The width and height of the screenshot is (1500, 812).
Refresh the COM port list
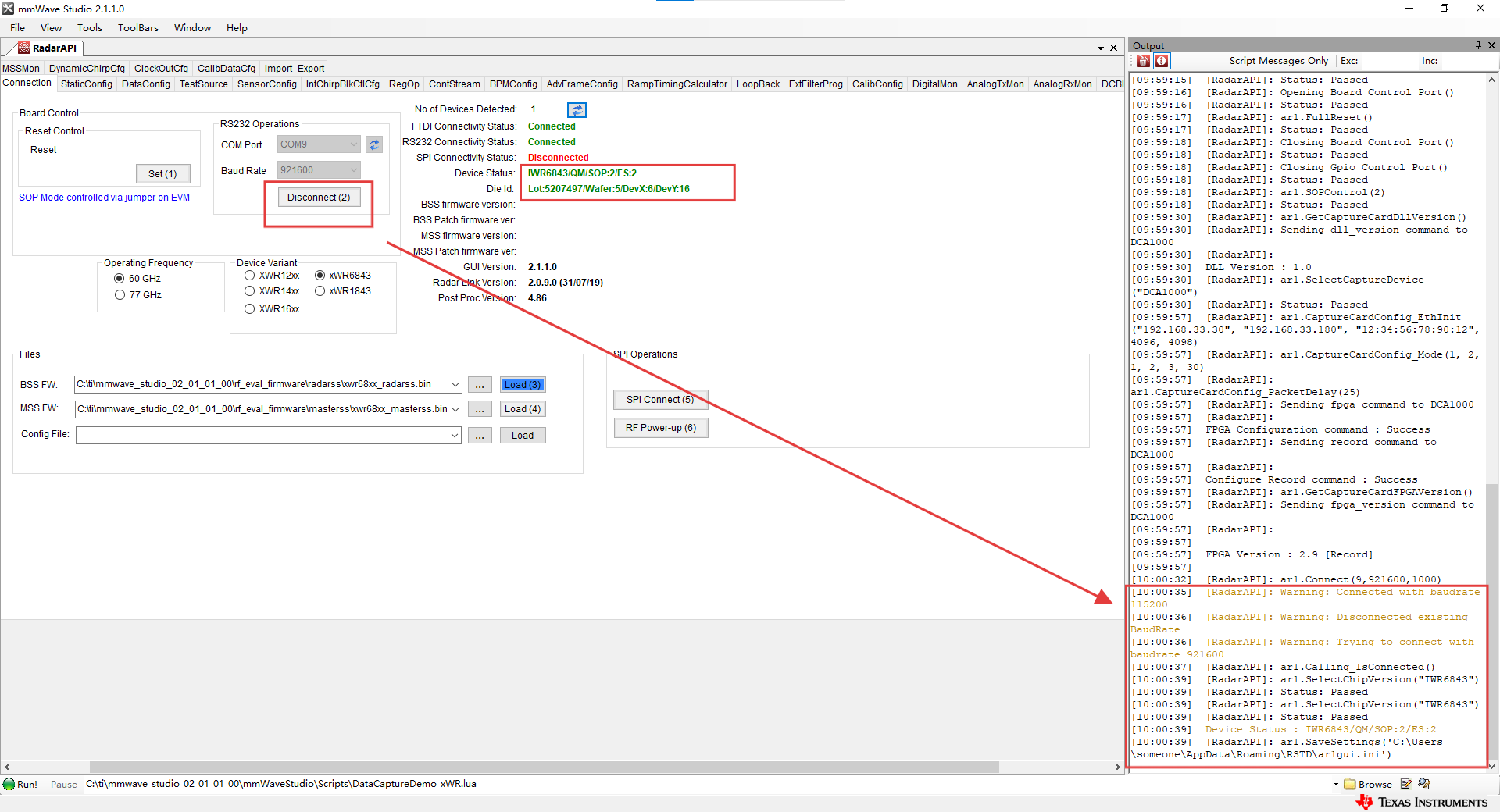tap(374, 144)
